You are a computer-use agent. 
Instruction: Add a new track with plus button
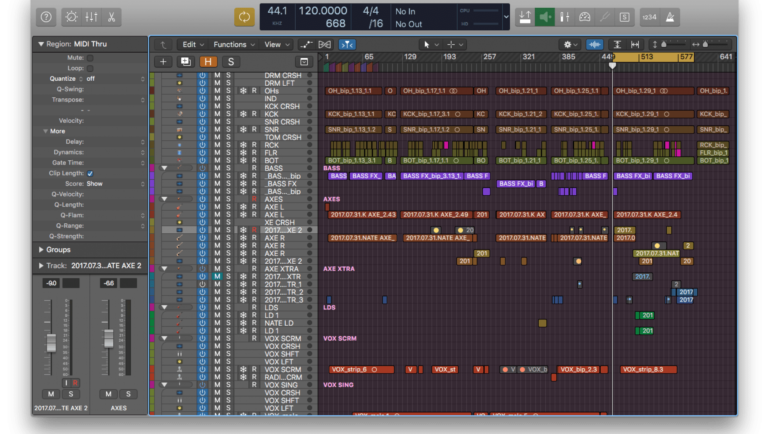coord(163,62)
